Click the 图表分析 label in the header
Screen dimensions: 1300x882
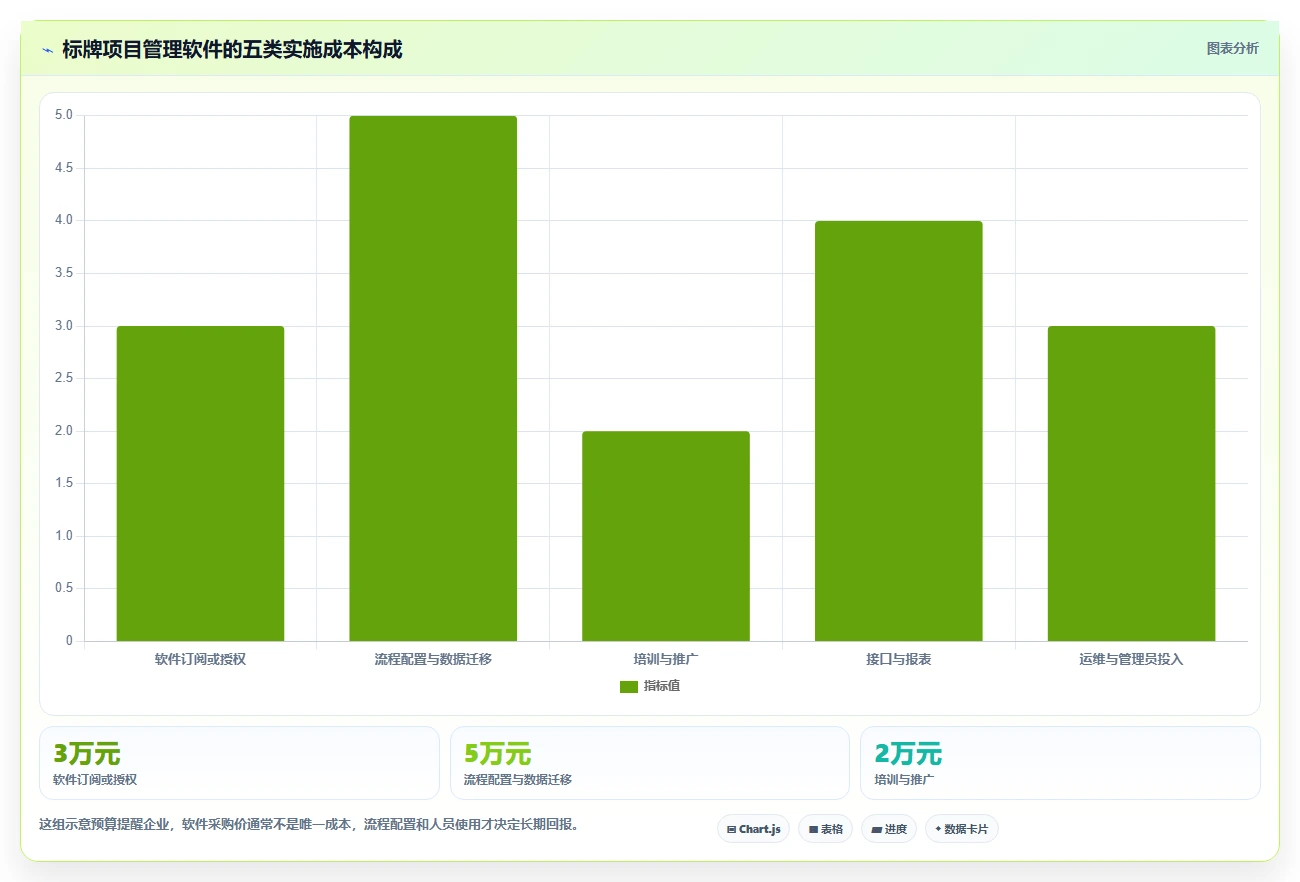click(x=1232, y=48)
